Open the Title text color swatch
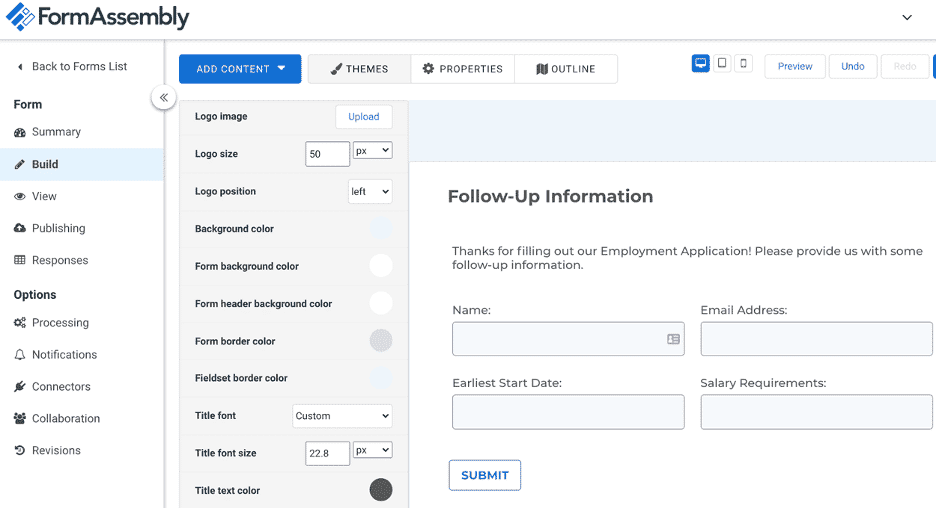The image size is (936, 508). click(x=381, y=490)
